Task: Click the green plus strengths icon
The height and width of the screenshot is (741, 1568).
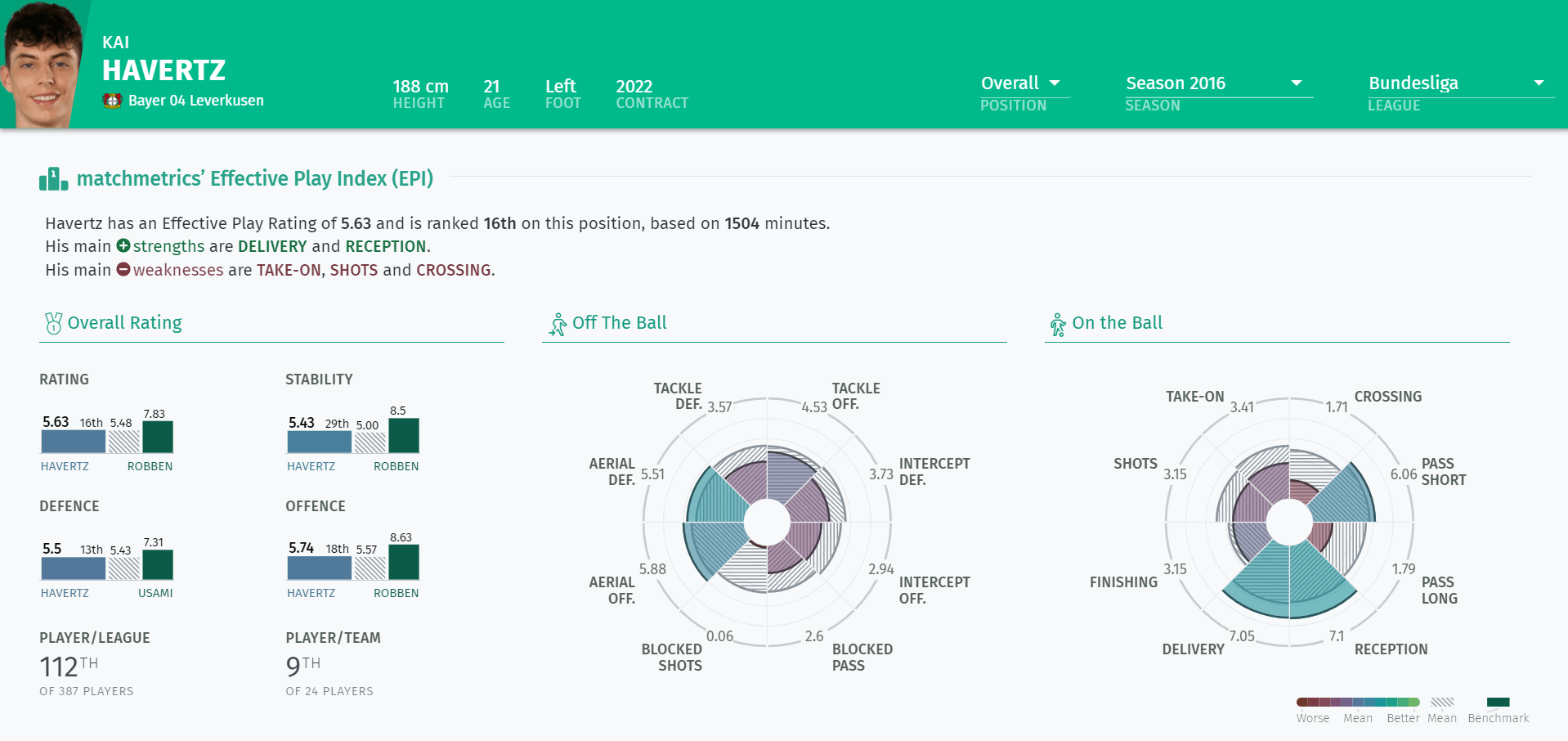Action: tap(123, 245)
